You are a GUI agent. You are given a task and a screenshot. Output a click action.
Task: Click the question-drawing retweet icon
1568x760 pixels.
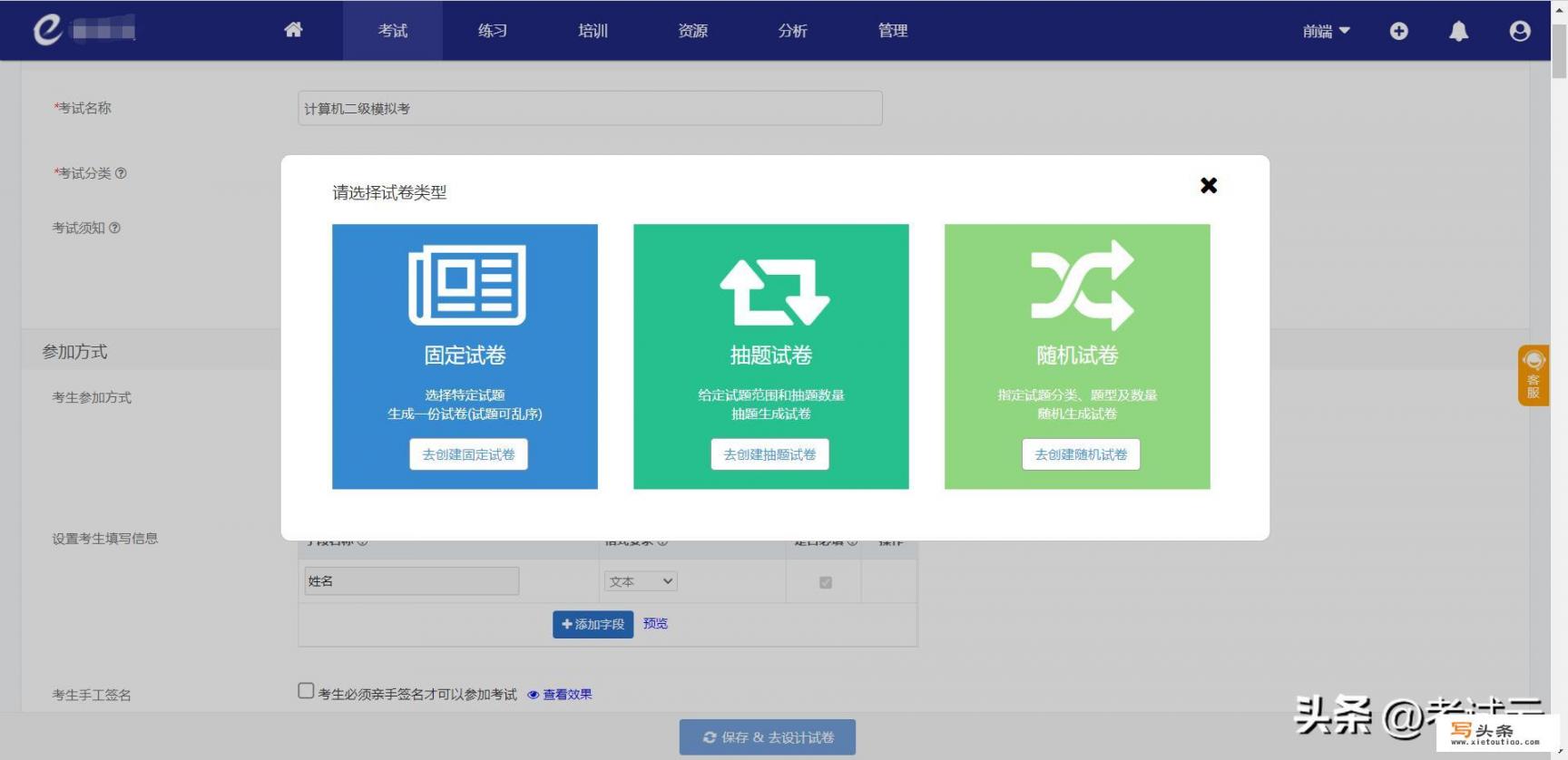point(774,291)
